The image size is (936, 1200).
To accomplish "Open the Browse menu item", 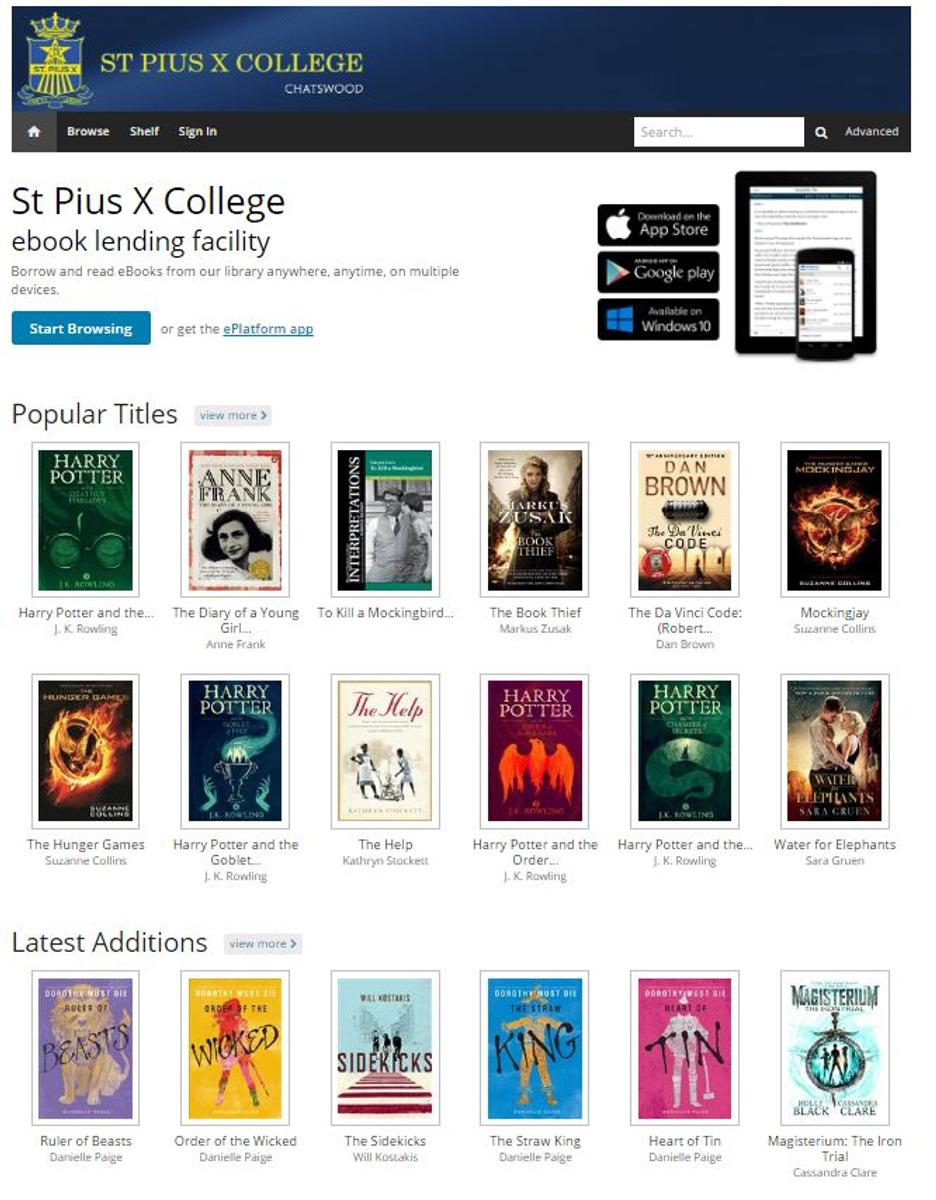I will tap(88, 132).
